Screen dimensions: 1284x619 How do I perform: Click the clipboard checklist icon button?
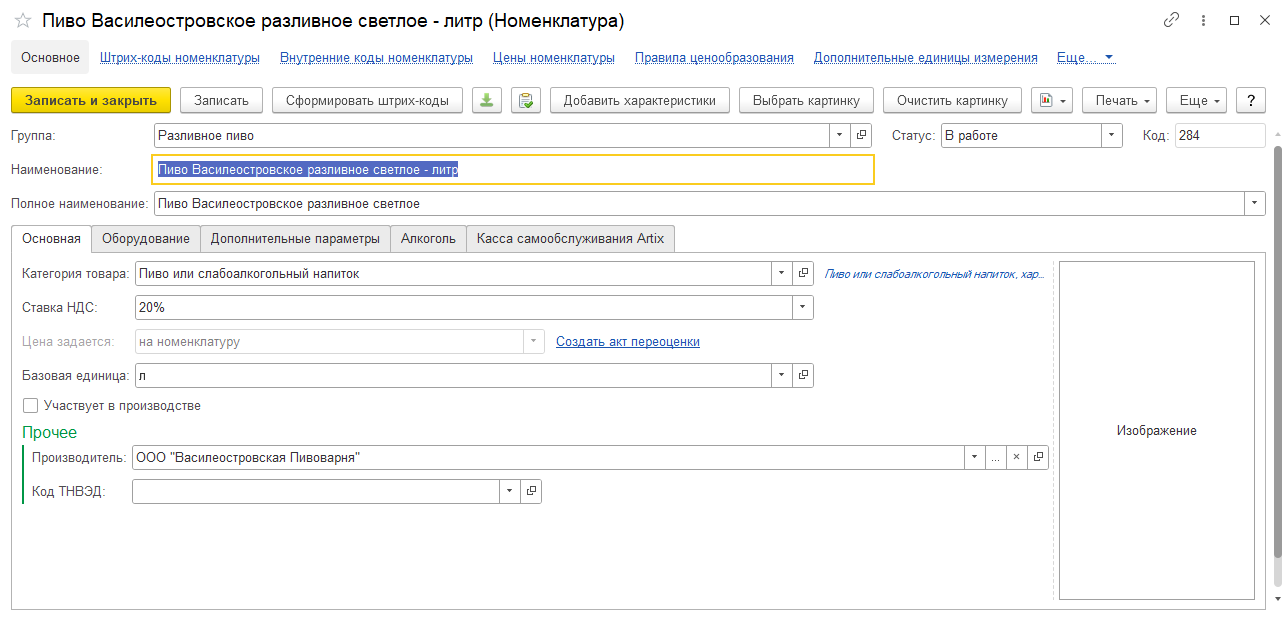[x=526, y=100]
